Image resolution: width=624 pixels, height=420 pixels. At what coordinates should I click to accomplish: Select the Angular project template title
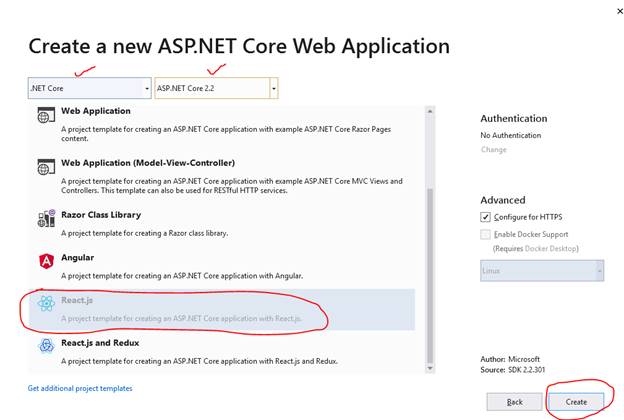[x=78, y=258]
